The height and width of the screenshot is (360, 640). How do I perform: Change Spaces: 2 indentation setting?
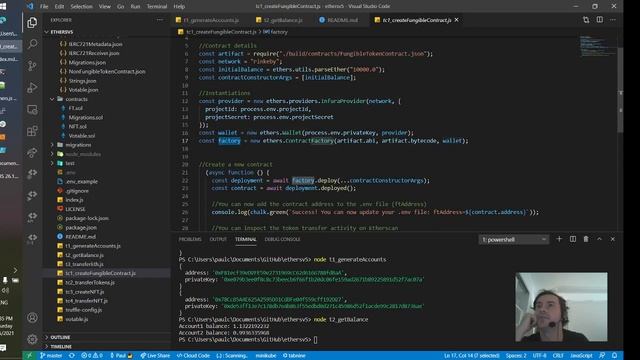click(516, 356)
